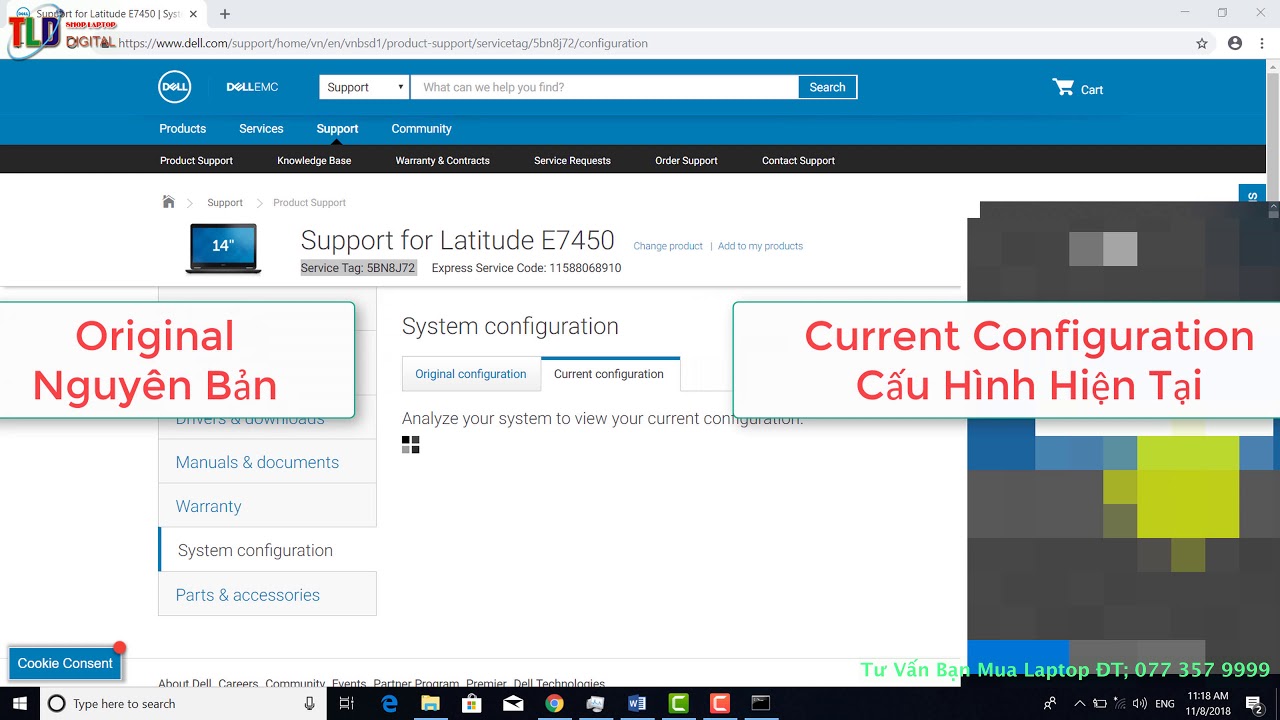Switch to the Original configuration tab
The image size is (1280, 720).
[470, 374]
